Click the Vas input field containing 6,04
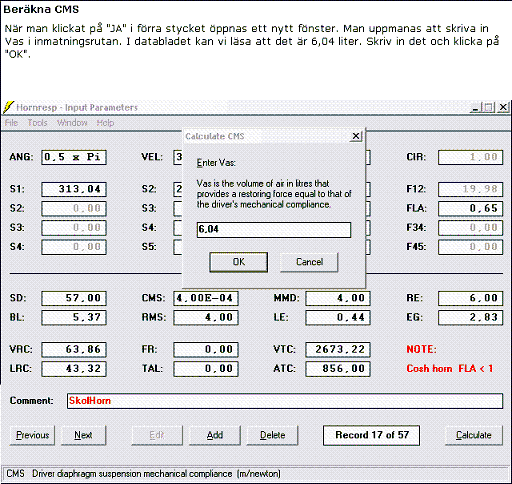Viewport: 512px width, 484px height. tap(274, 230)
